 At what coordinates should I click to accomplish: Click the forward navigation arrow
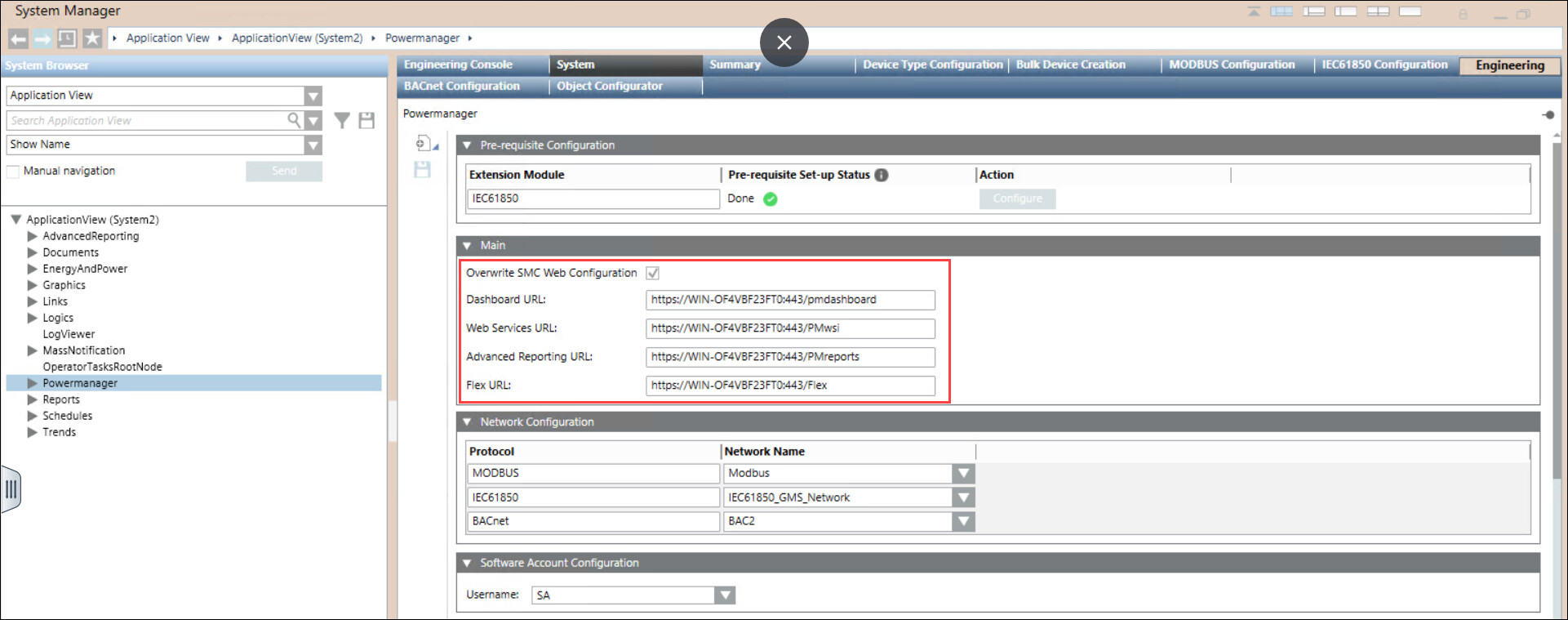(42, 38)
